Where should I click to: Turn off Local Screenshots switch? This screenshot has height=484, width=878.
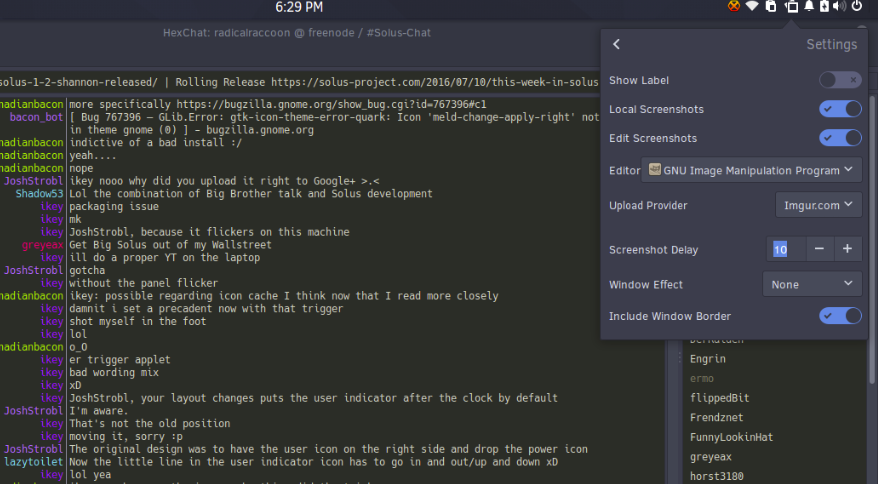click(840, 109)
